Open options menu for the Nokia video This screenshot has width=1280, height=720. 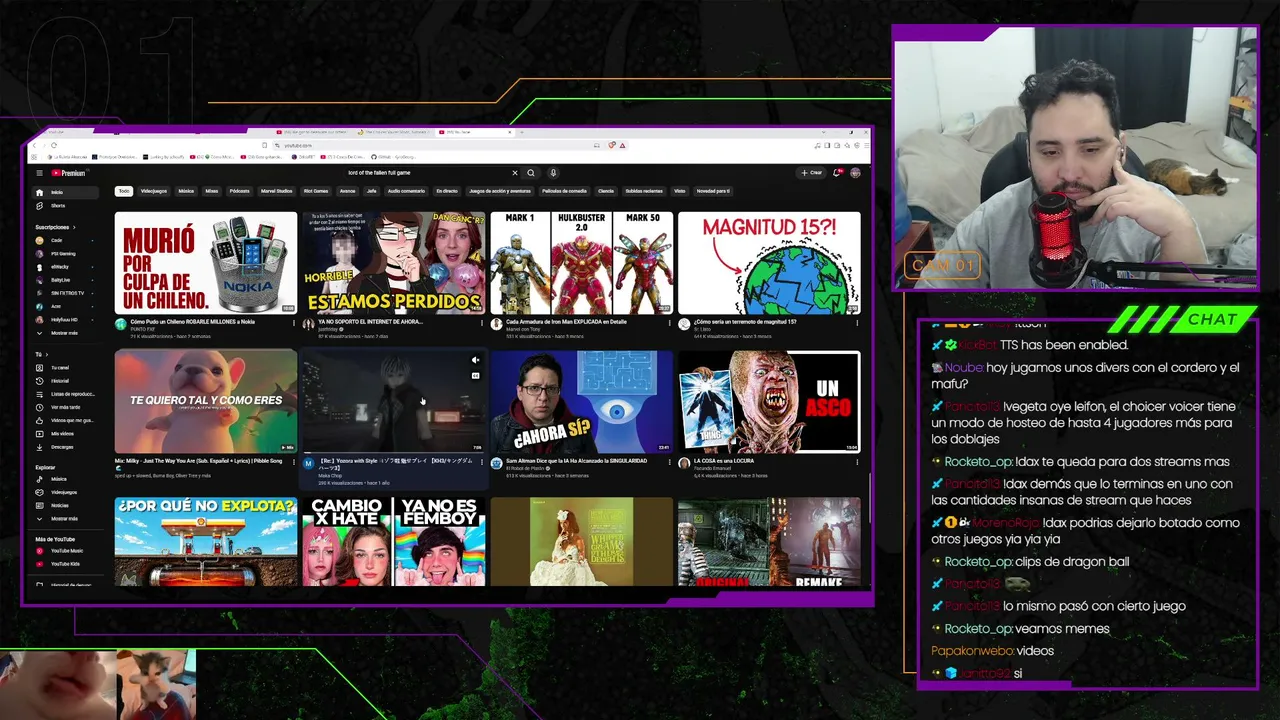click(294, 323)
